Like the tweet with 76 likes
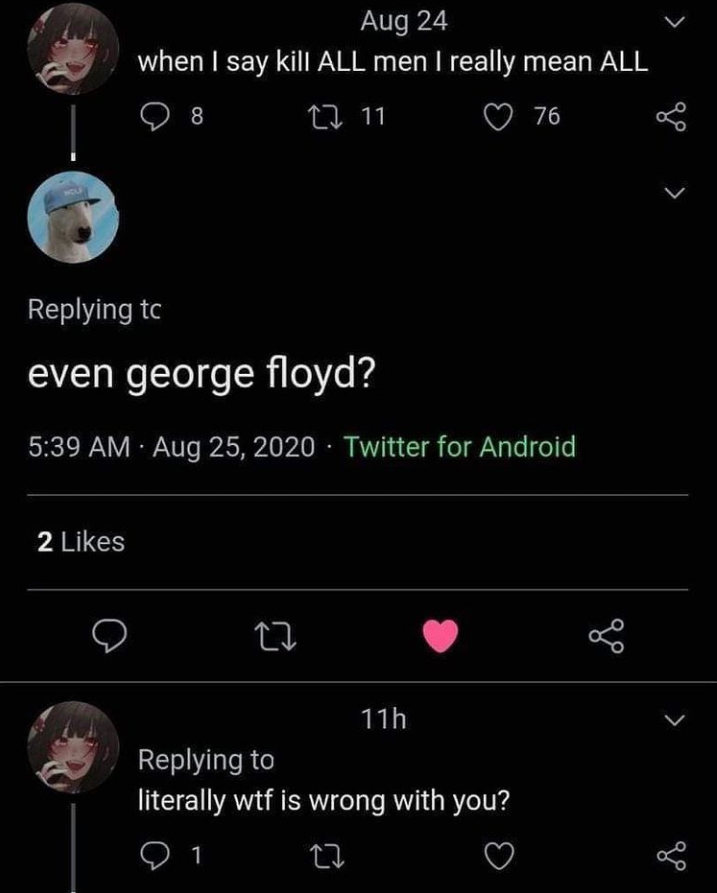The height and width of the screenshot is (893, 717). (x=497, y=118)
